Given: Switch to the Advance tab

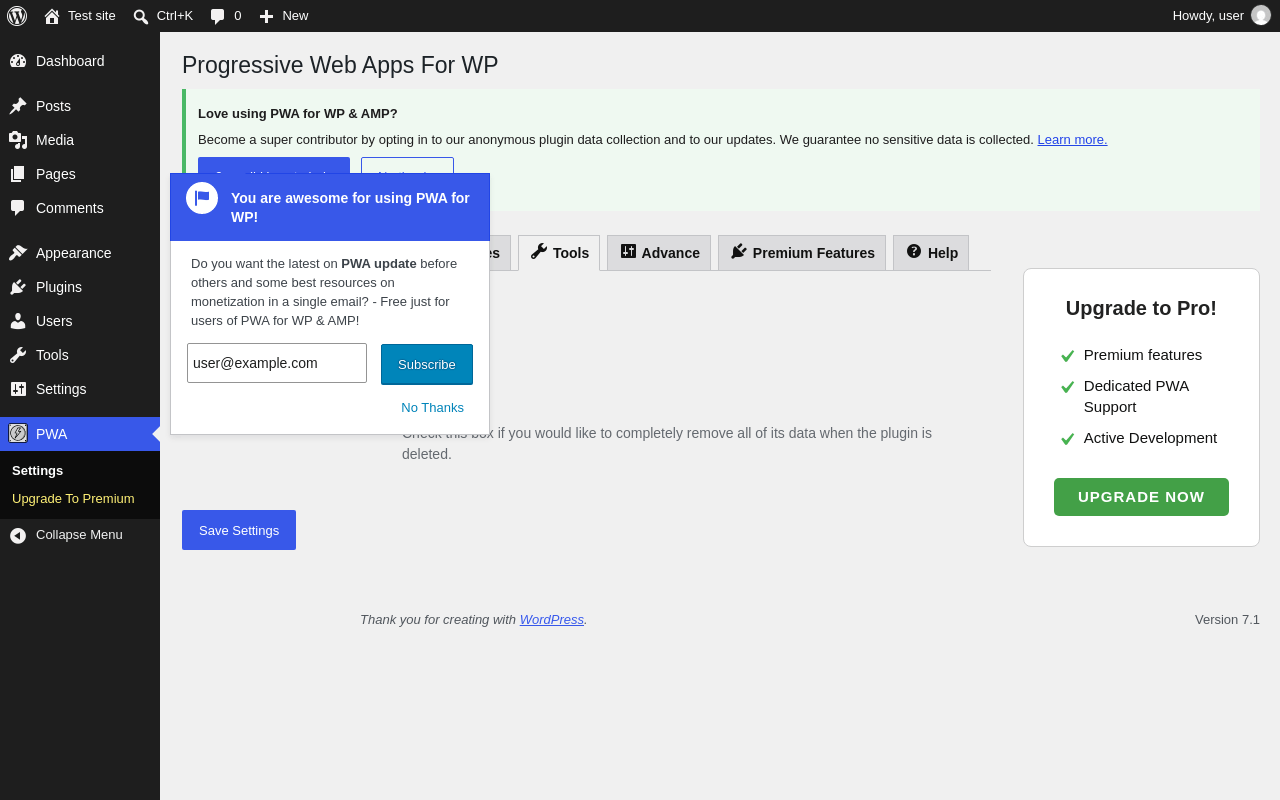Looking at the screenshot, I should click(659, 253).
